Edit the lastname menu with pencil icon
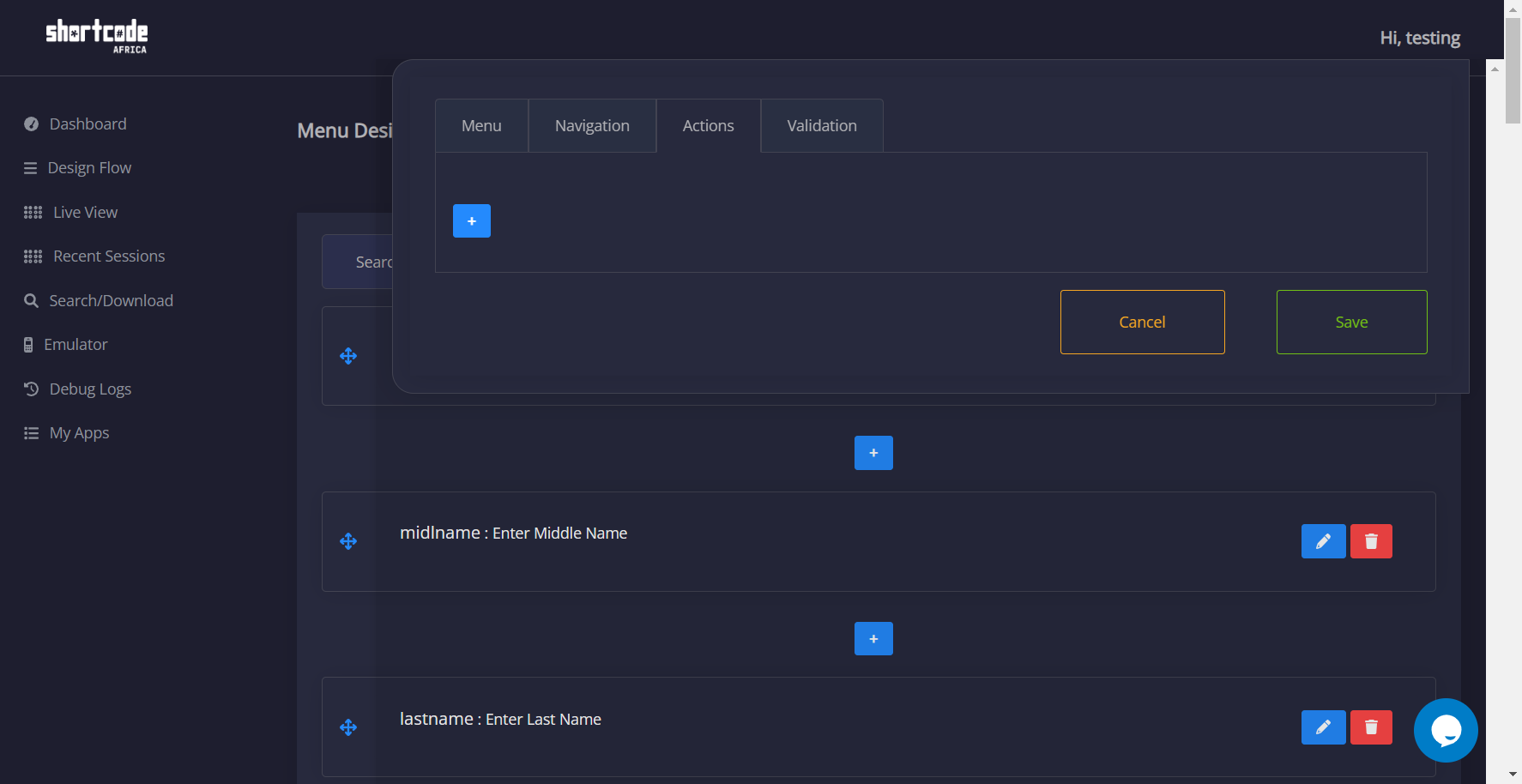Viewport: 1522px width, 784px height. tap(1324, 727)
